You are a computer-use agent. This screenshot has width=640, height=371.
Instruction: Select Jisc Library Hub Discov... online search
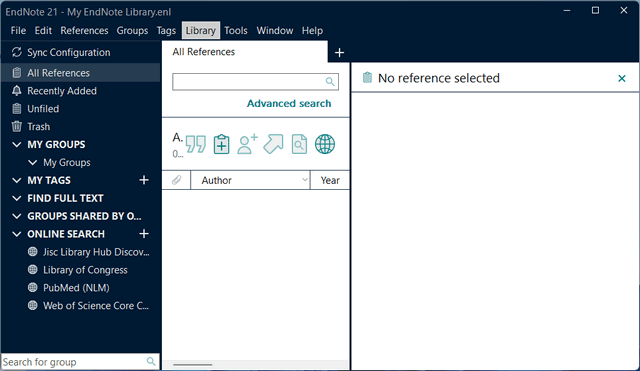click(x=96, y=252)
